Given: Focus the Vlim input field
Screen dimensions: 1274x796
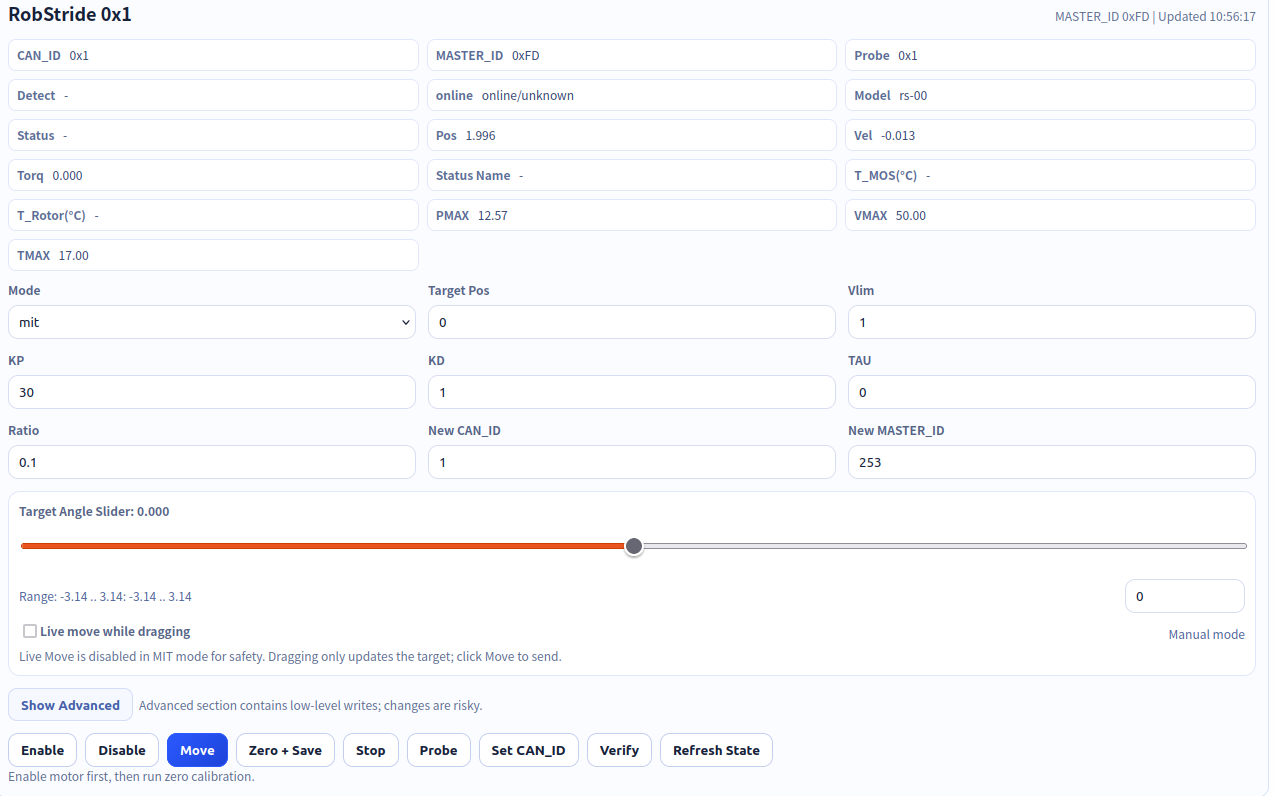Looking at the screenshot, I should [1052, 322].
